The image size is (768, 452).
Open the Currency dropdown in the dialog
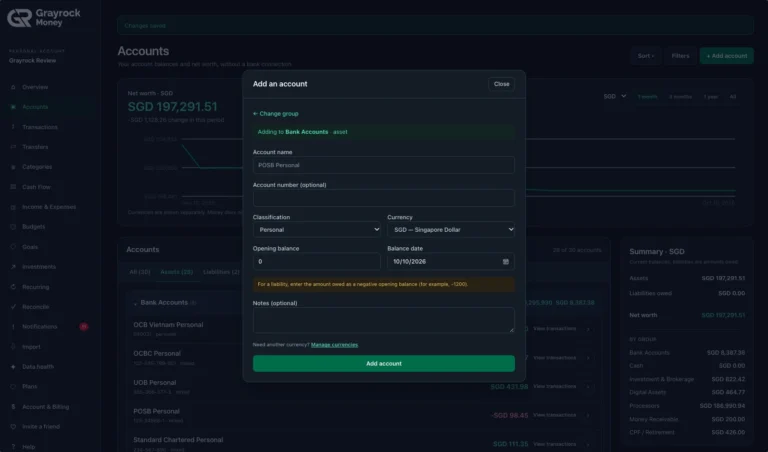click(451, 230)
